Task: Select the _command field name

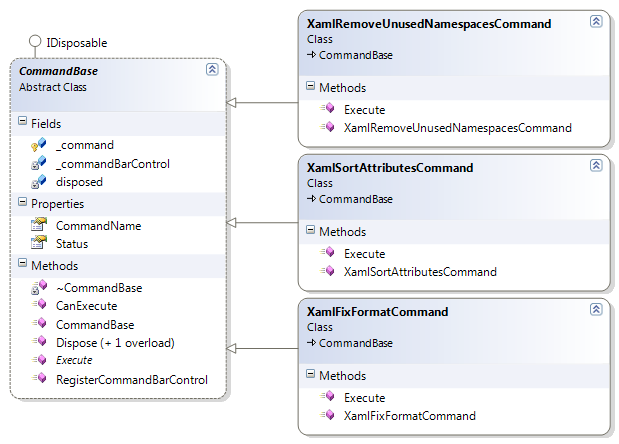Action: tap(85, 145)
